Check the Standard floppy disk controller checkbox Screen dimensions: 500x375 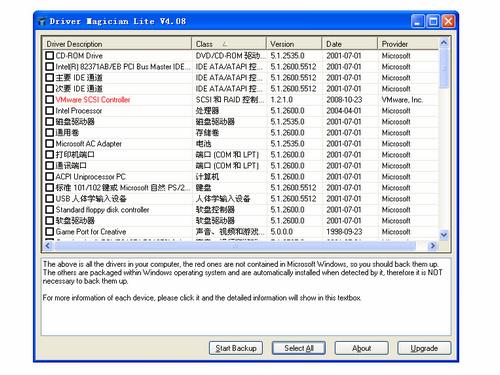click(x=49, y=209)
